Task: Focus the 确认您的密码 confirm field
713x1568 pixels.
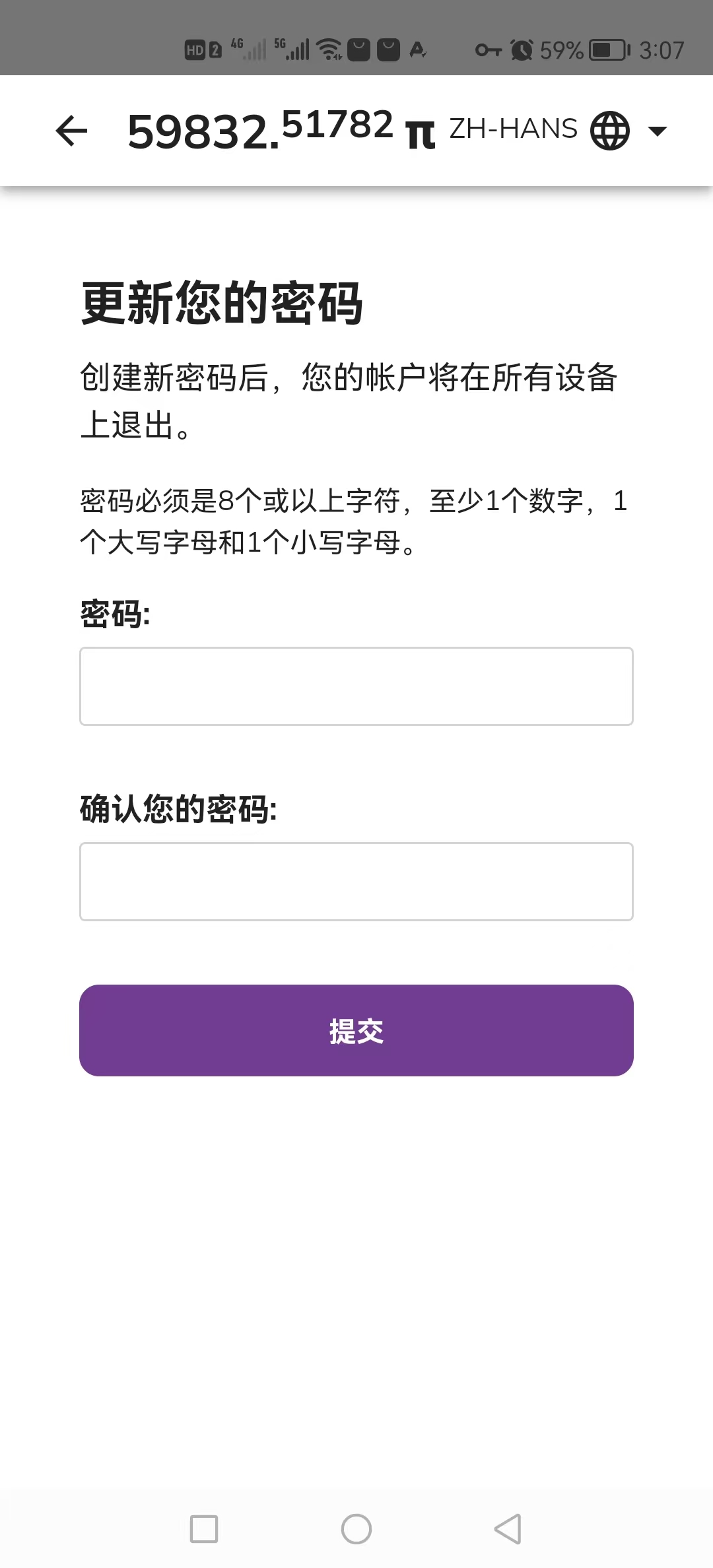Action: click(356, 882)
